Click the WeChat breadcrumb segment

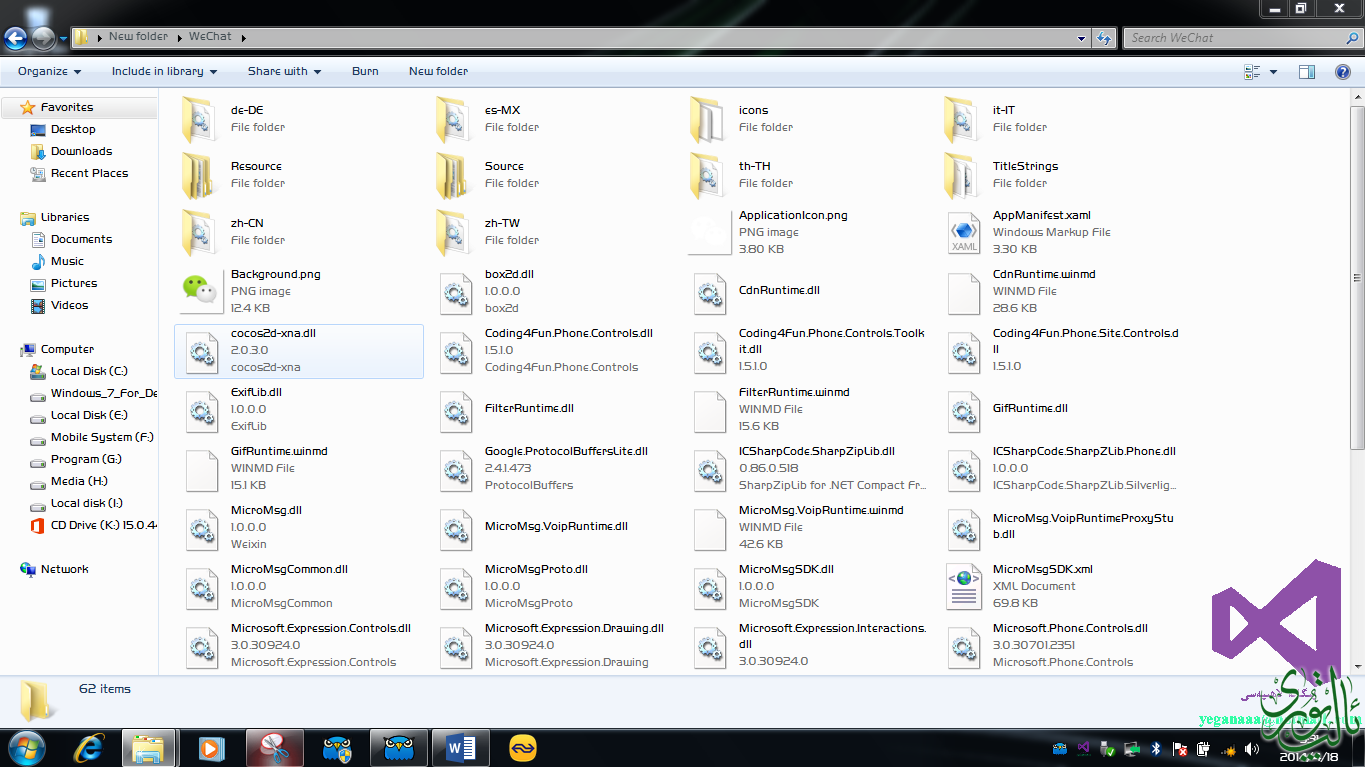pos(210,37)
